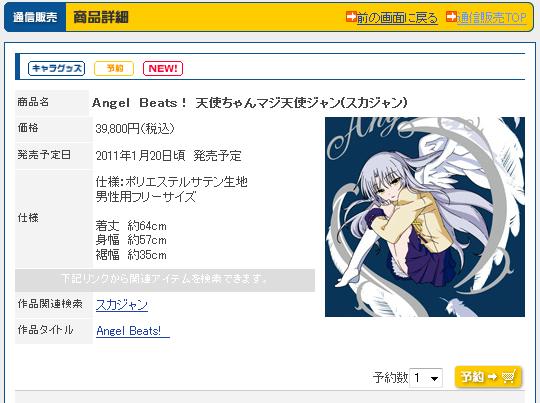Click the shopping cart icon on 予約 button
Viewport: 540px width, 403px height.
[509, 376]
